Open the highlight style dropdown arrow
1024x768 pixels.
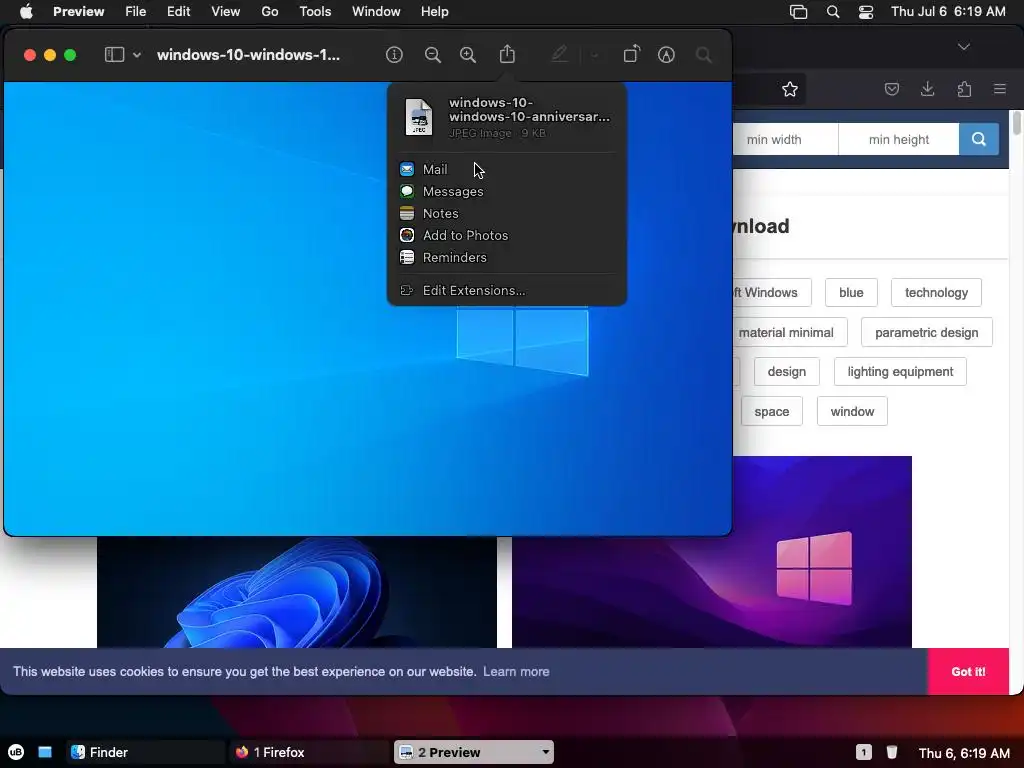594,56
